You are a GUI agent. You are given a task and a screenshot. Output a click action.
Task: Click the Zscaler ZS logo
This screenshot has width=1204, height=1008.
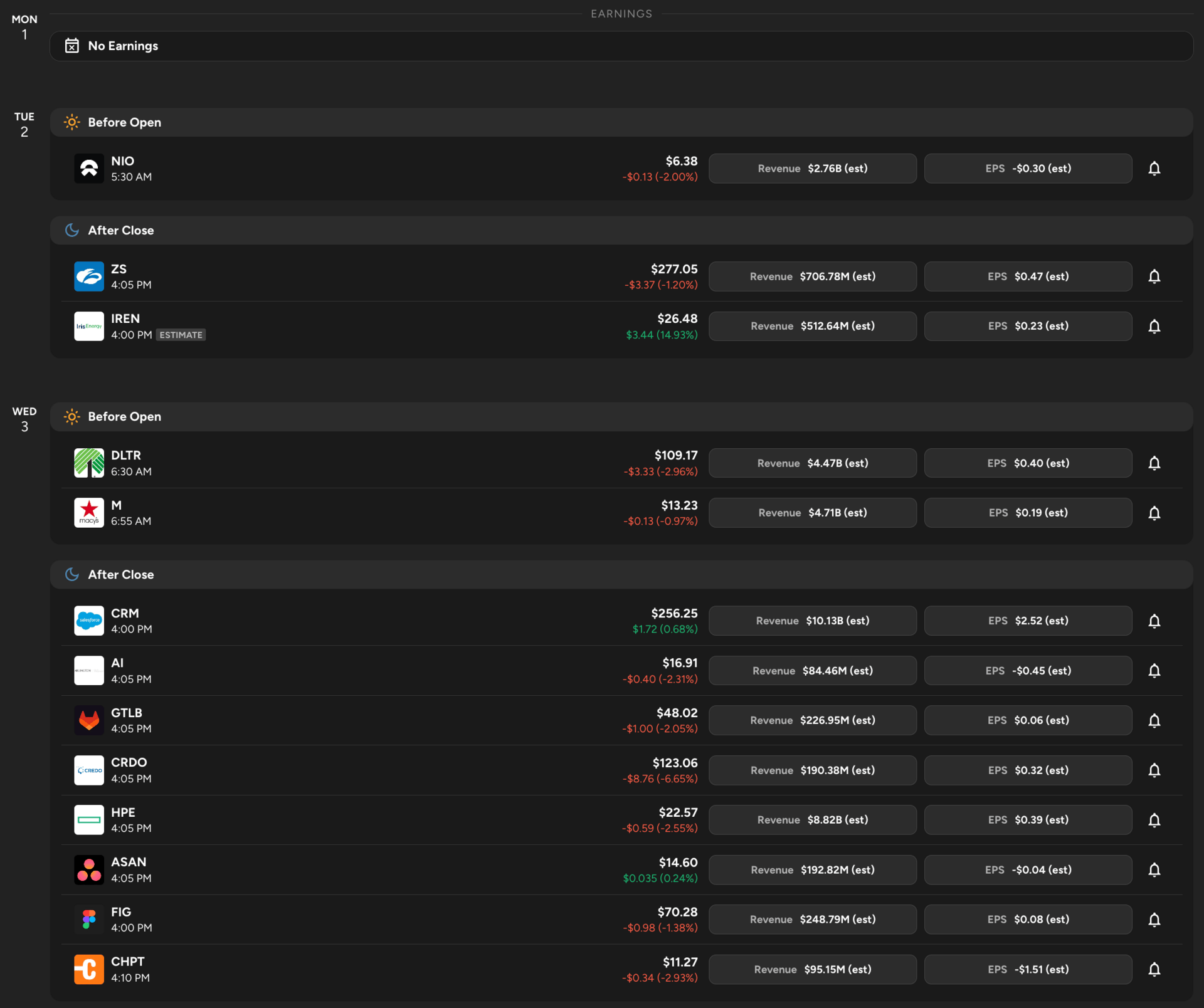89,276
